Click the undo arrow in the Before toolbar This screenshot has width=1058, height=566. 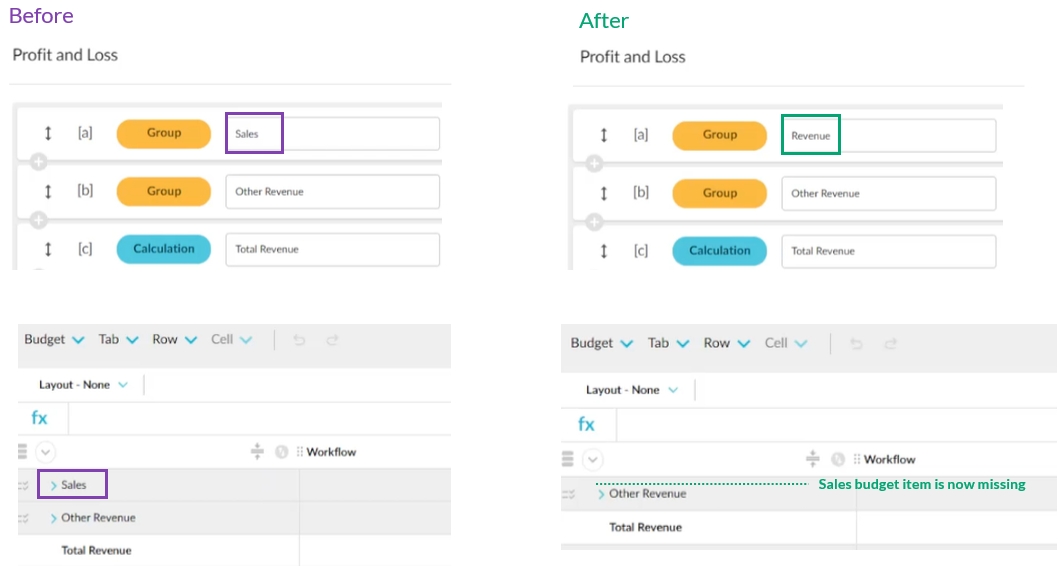coord(299,340)
